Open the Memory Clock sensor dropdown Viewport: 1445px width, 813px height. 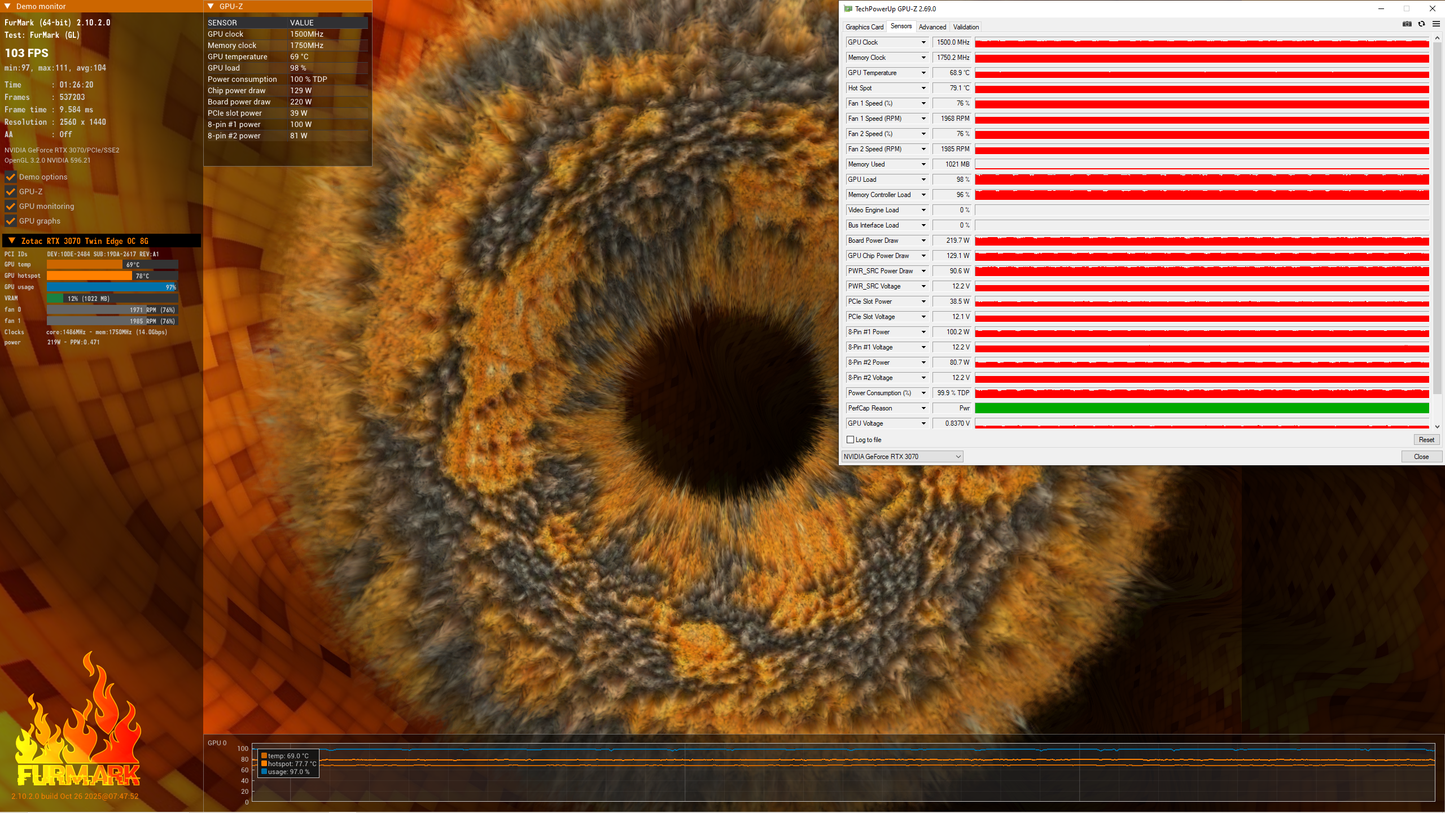(923, 58)
